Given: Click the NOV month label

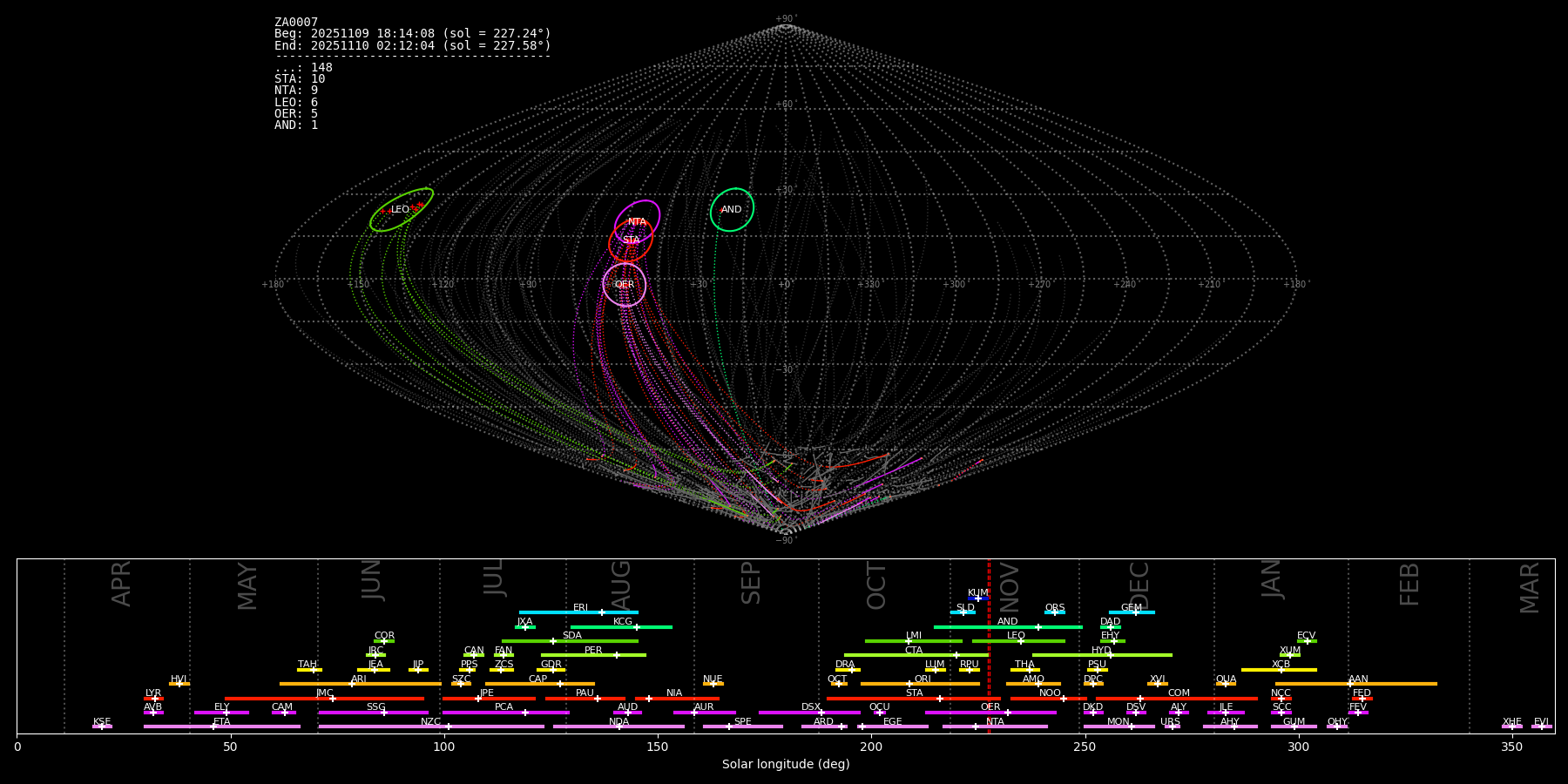Looking at the screenshot, I should (x=1010, y=586).
